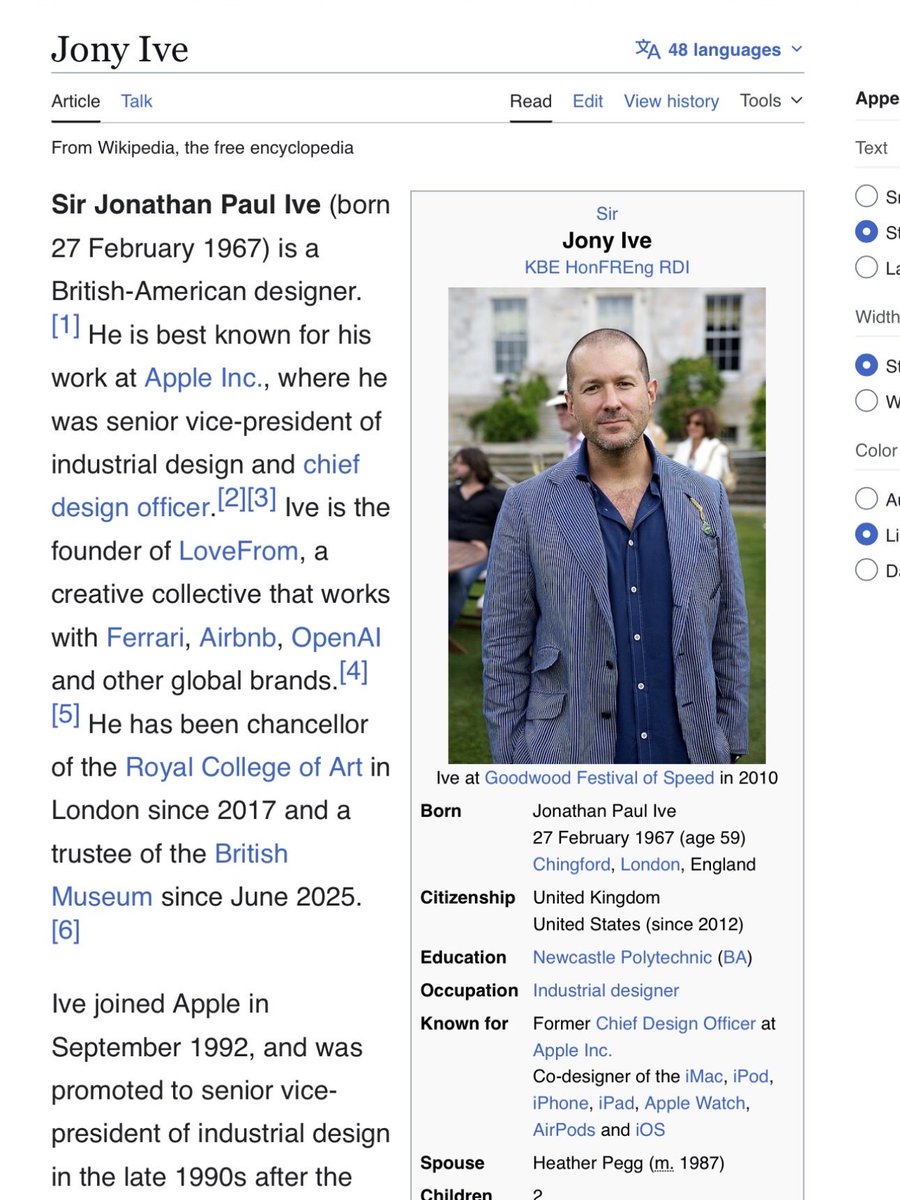Image resolution: width=900 pixels, height=1200 pixels.
Task: Open the OpenAI link
Action: pyautogui.click(x=336, y=637)
